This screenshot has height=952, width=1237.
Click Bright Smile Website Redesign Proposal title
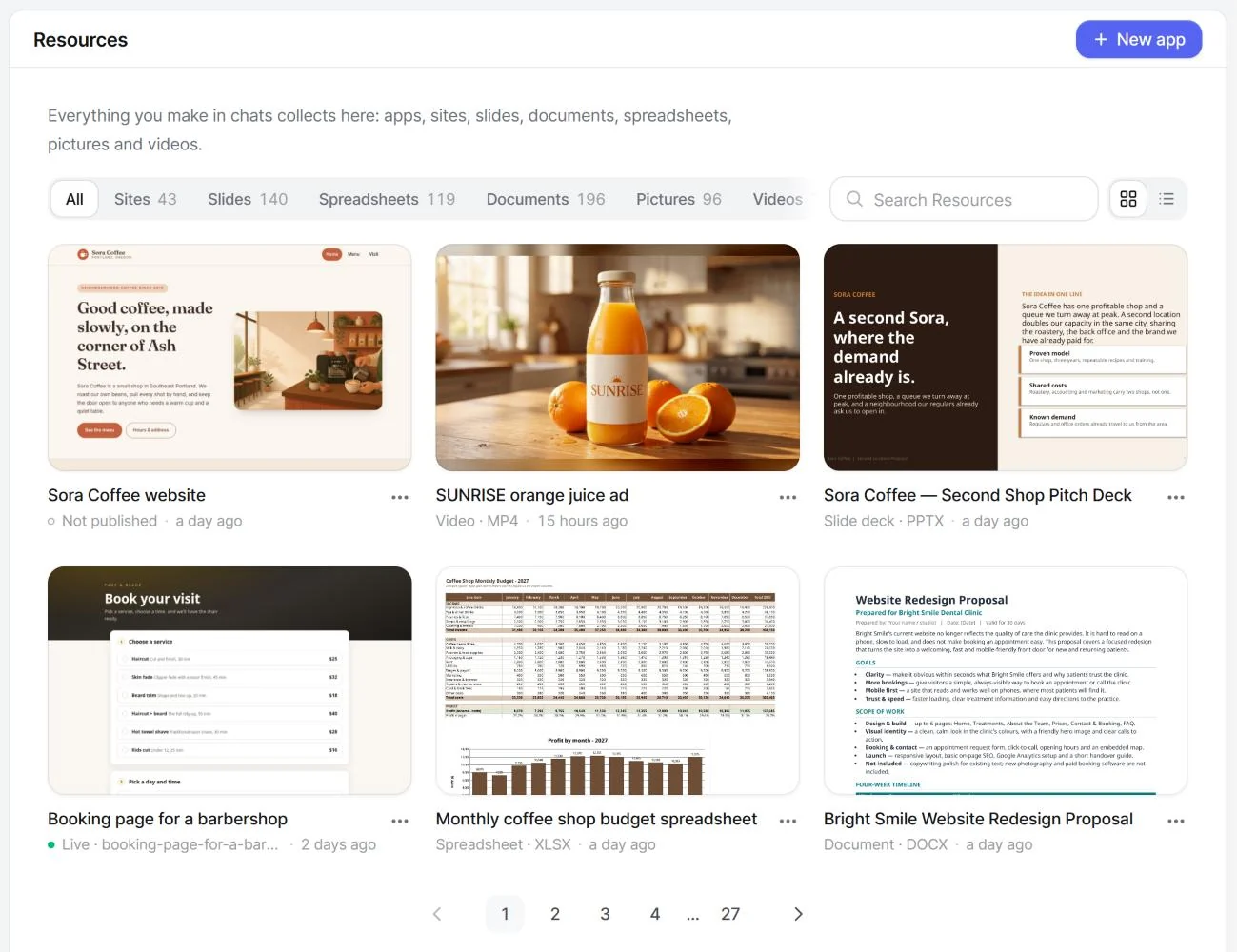(x=979, y=819)
